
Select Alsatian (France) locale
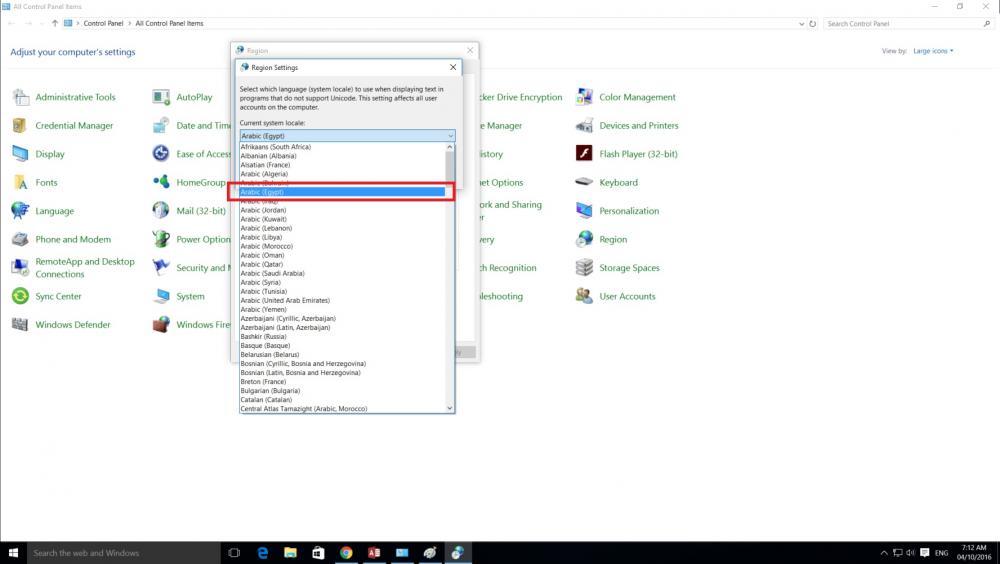point(342,165)
